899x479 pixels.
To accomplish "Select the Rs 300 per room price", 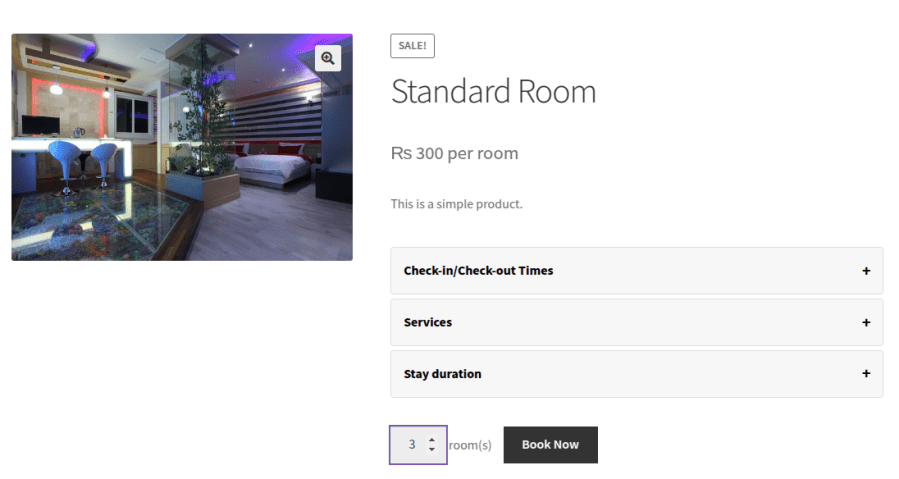I will click(454, 154).
